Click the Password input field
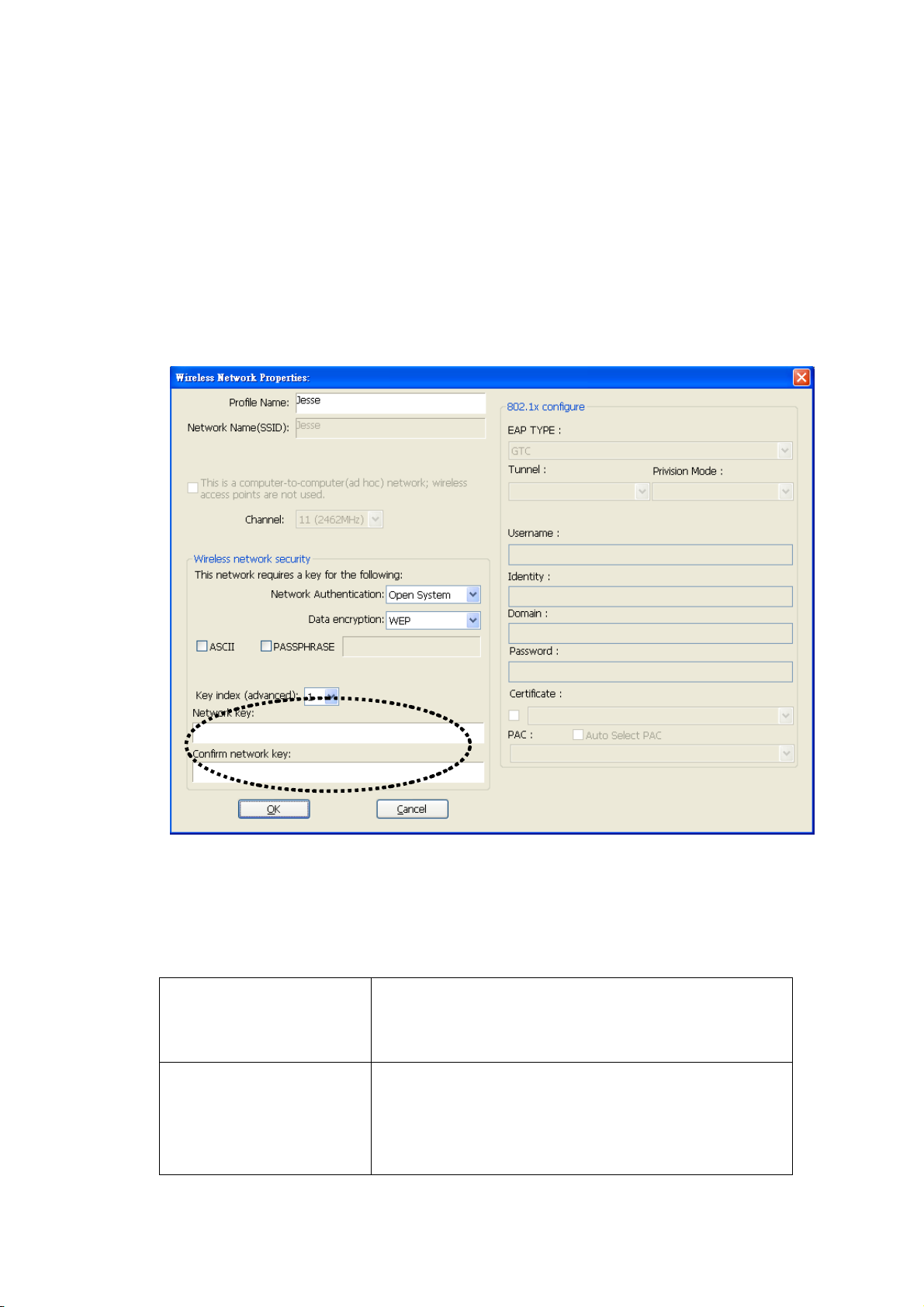This screenshot has width=924, height=1307. click(650, 672)
